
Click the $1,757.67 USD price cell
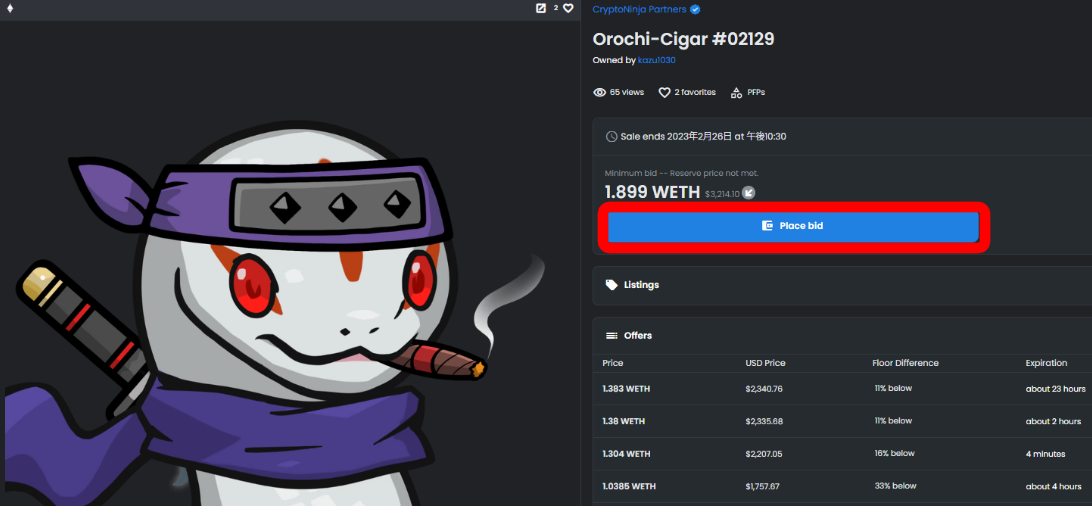point(763,486)
